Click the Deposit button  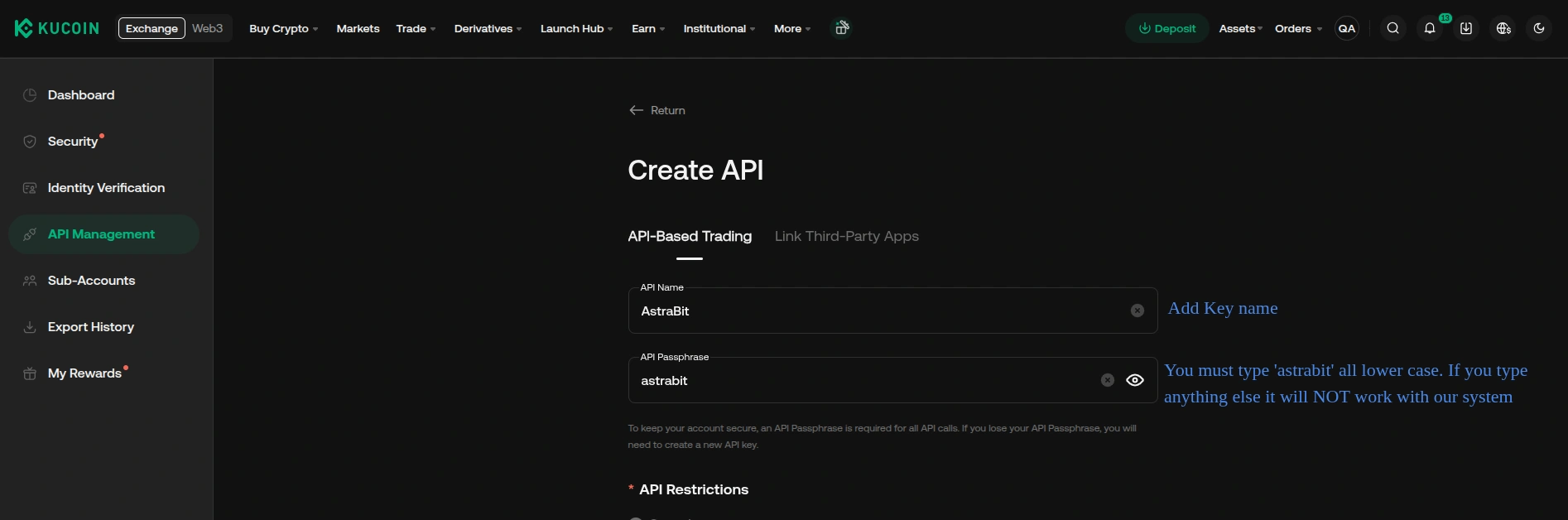coord(1166,28)
